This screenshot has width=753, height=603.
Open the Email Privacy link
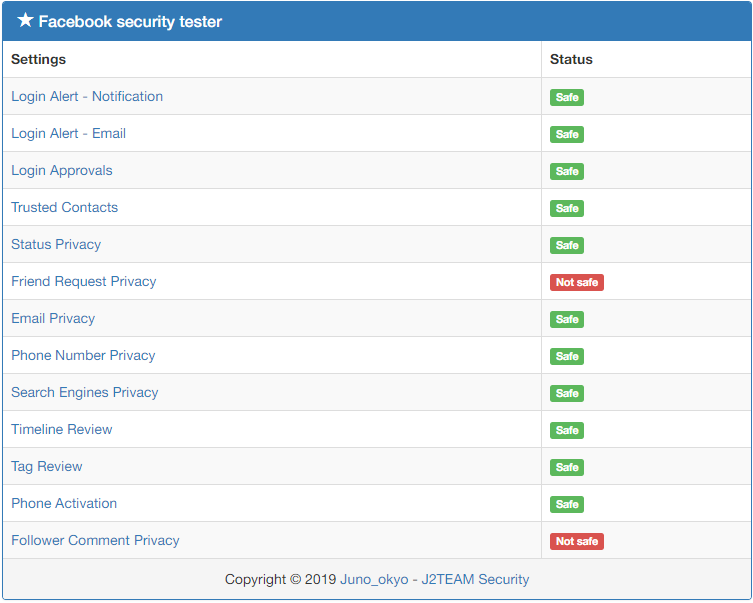[x=53, y=318]
